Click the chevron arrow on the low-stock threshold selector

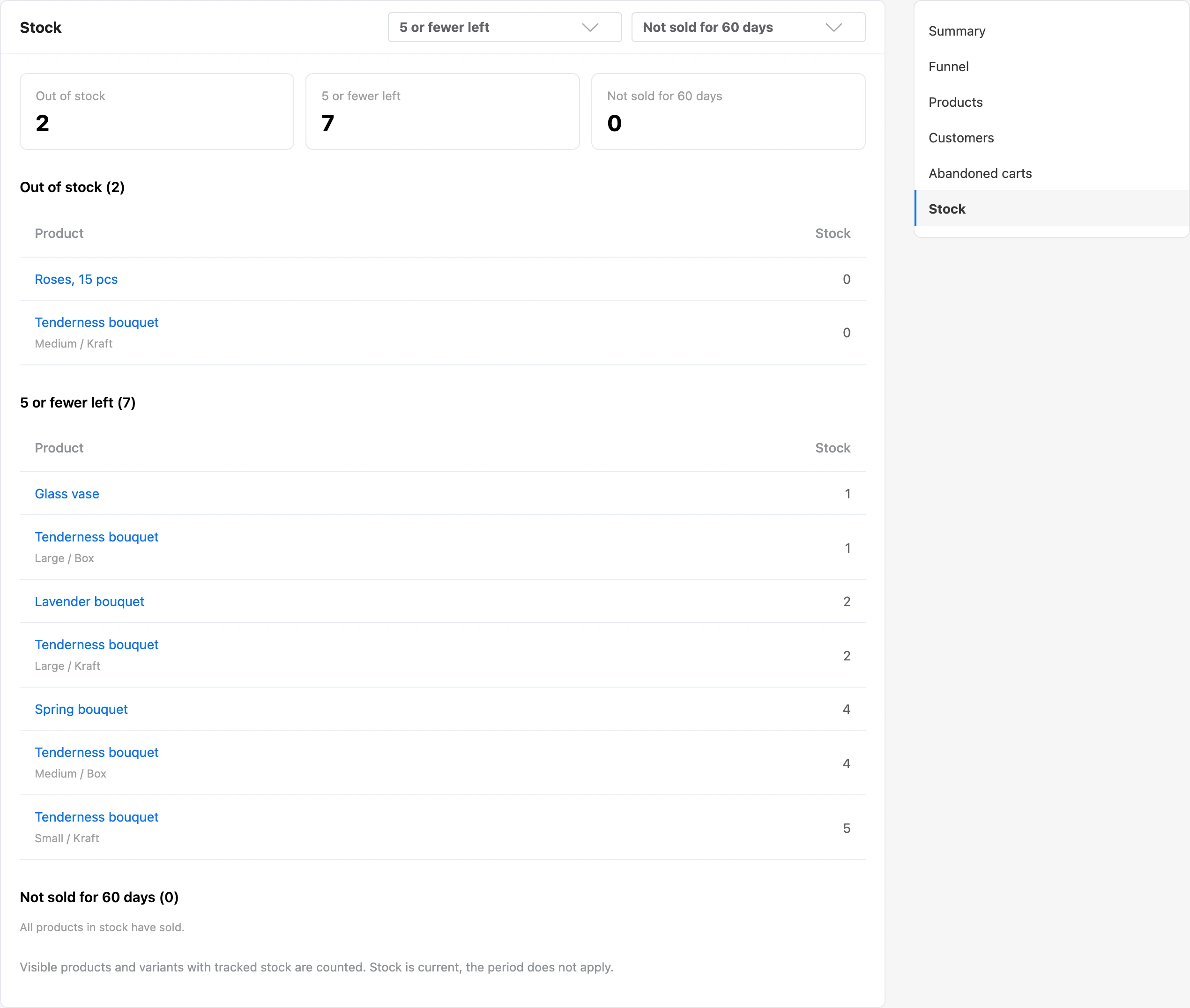pyautogui.click(x=590, y=28)
